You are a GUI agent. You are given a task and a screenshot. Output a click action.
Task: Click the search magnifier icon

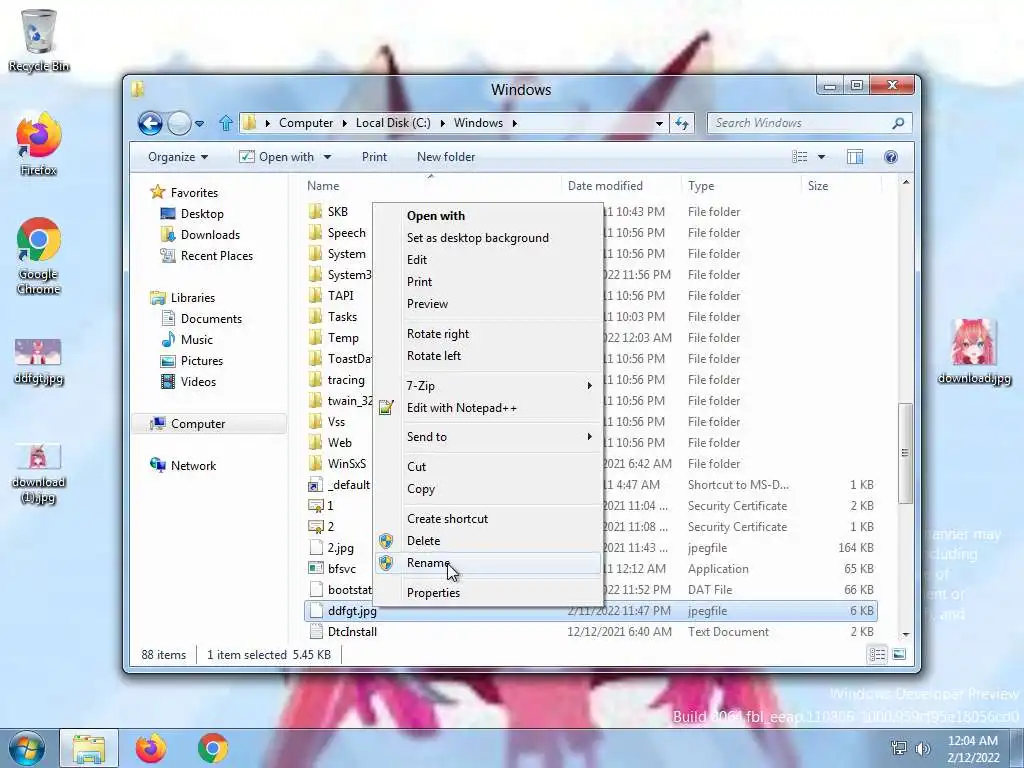click(x=899, y=123)
